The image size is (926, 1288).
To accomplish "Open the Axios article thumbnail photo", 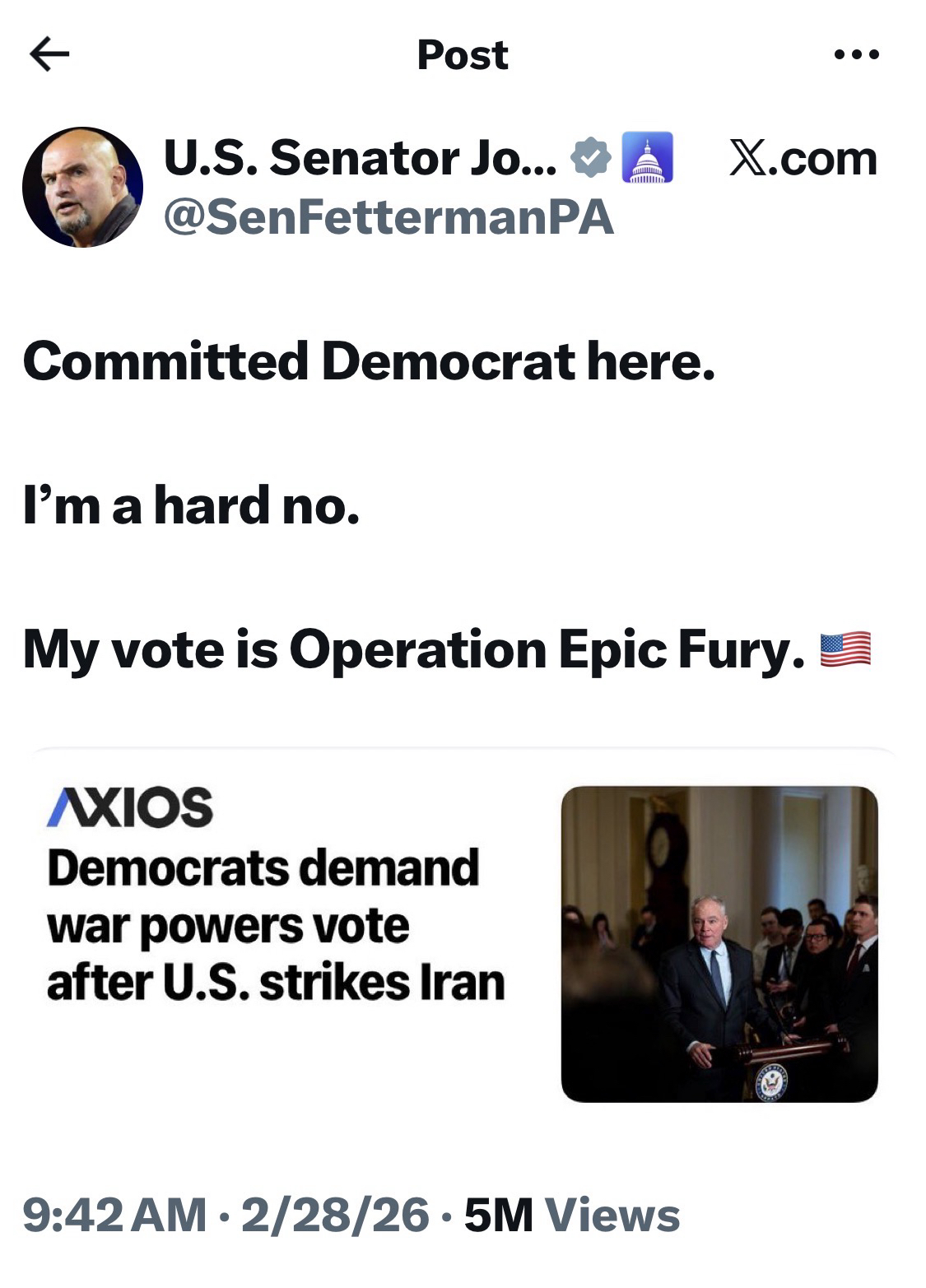I will pos(719,944).
